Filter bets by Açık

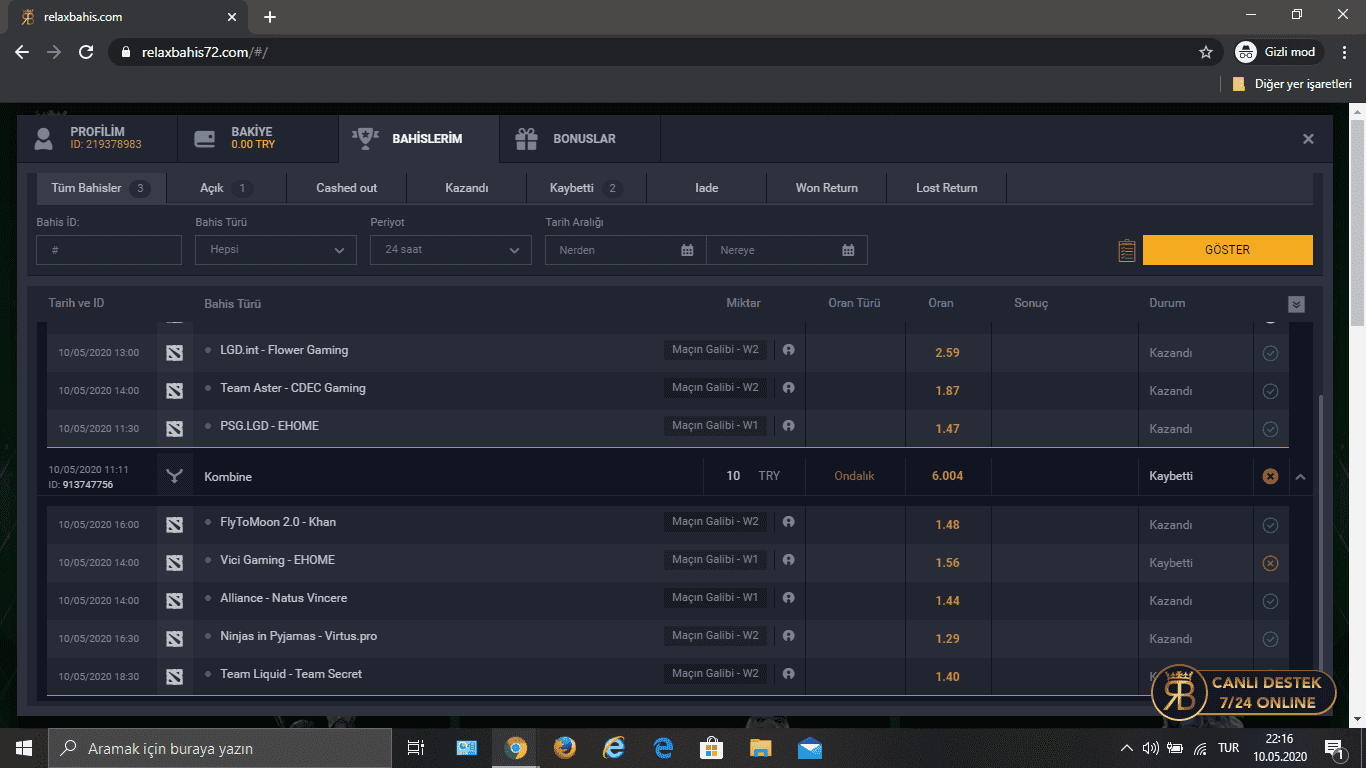[x=226, y=188]
